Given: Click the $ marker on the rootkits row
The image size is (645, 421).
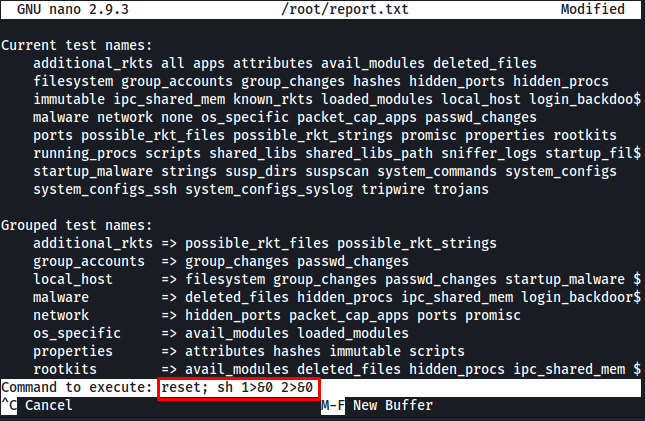Looking at the screenshot, I should 637,369.
